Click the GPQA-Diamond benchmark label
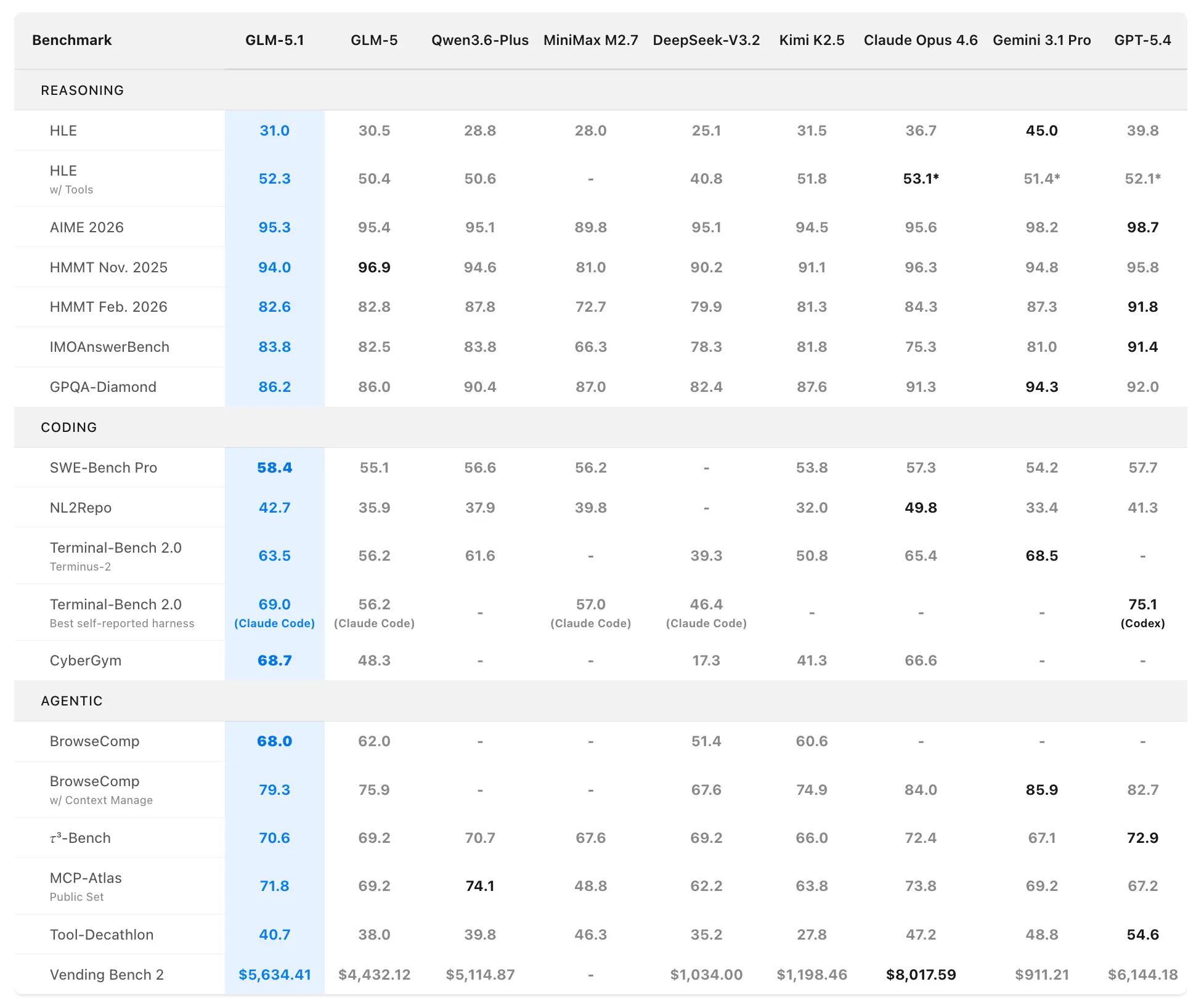Viewport: 1204px width, 1008px height. pyautogui.click(x=103, y=387)
